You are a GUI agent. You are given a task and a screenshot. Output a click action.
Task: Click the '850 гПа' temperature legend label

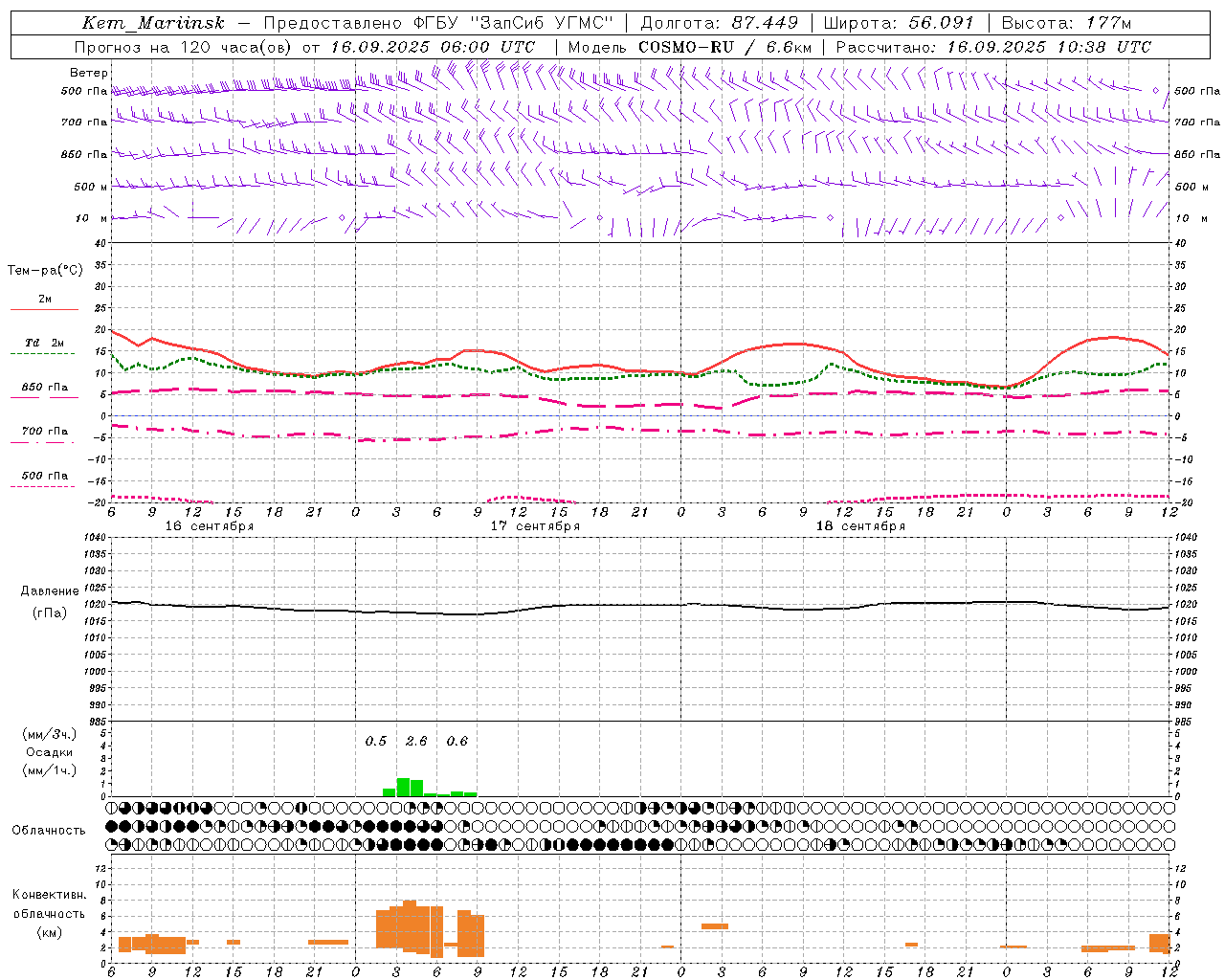click(45, 388)
